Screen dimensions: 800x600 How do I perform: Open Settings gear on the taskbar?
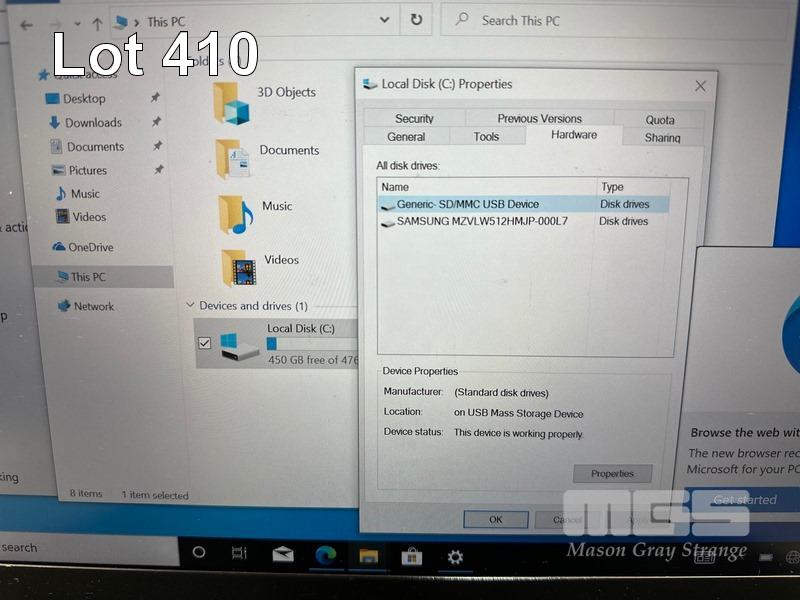(455, 557)
